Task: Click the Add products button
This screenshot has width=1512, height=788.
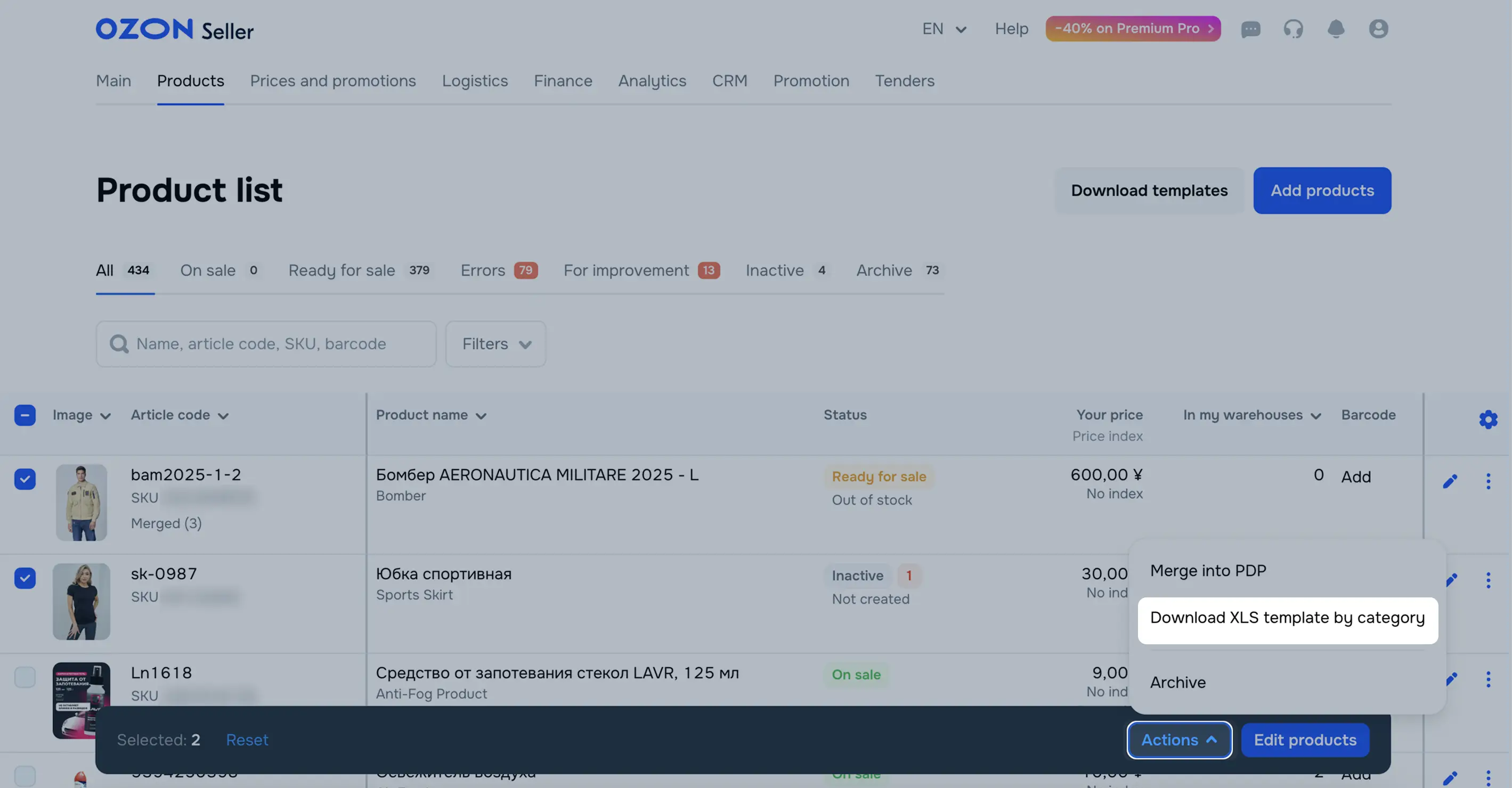Action: 1322,191
